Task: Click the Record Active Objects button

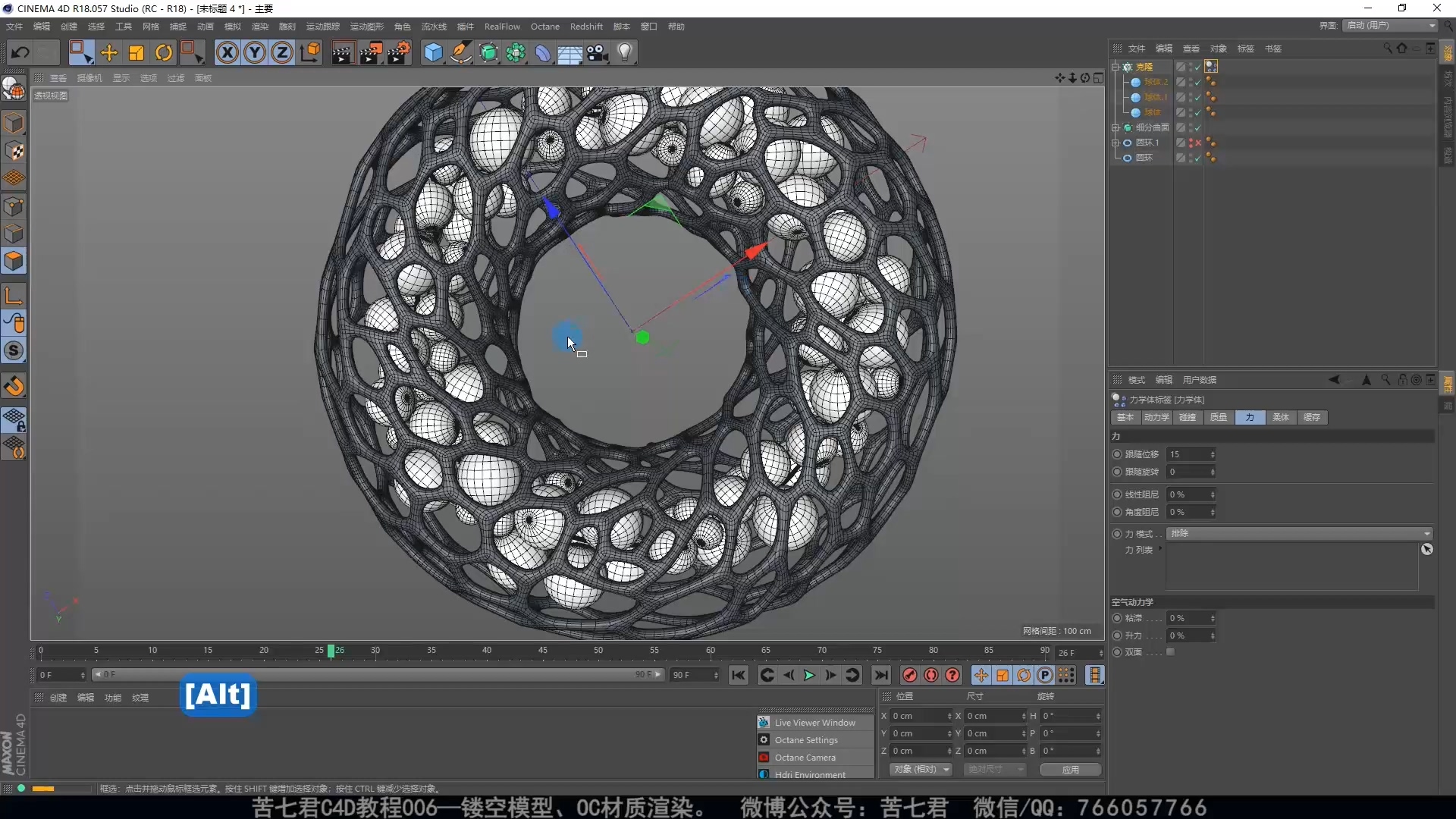Action: [910, 675]
